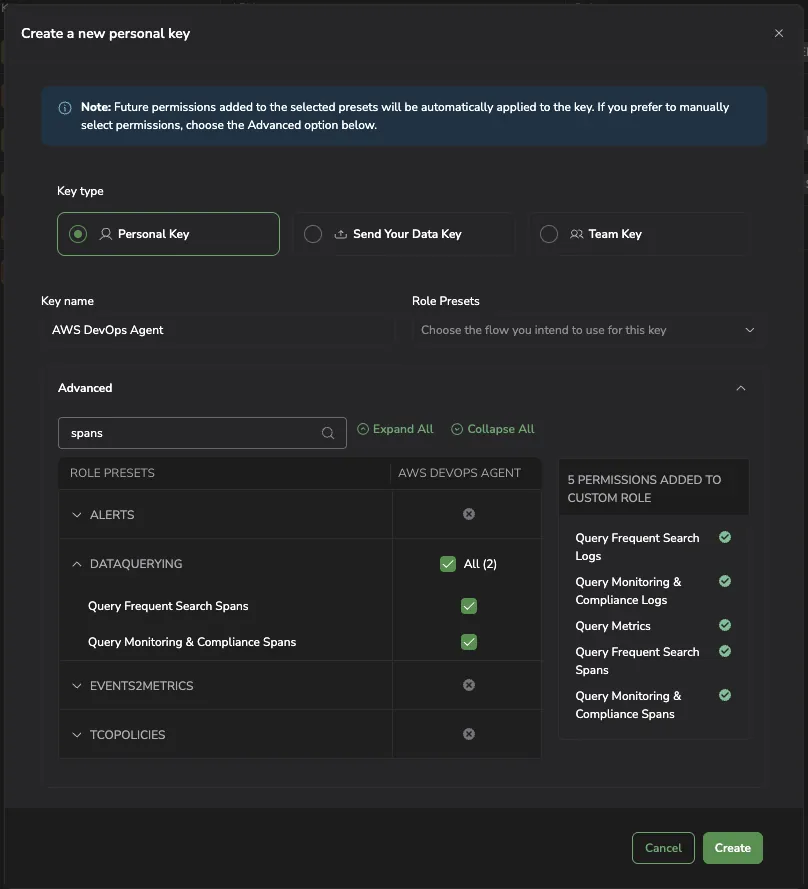
Task: Click check icon next to Query Frequent Search Spans in summary
Action: point(725,651)
